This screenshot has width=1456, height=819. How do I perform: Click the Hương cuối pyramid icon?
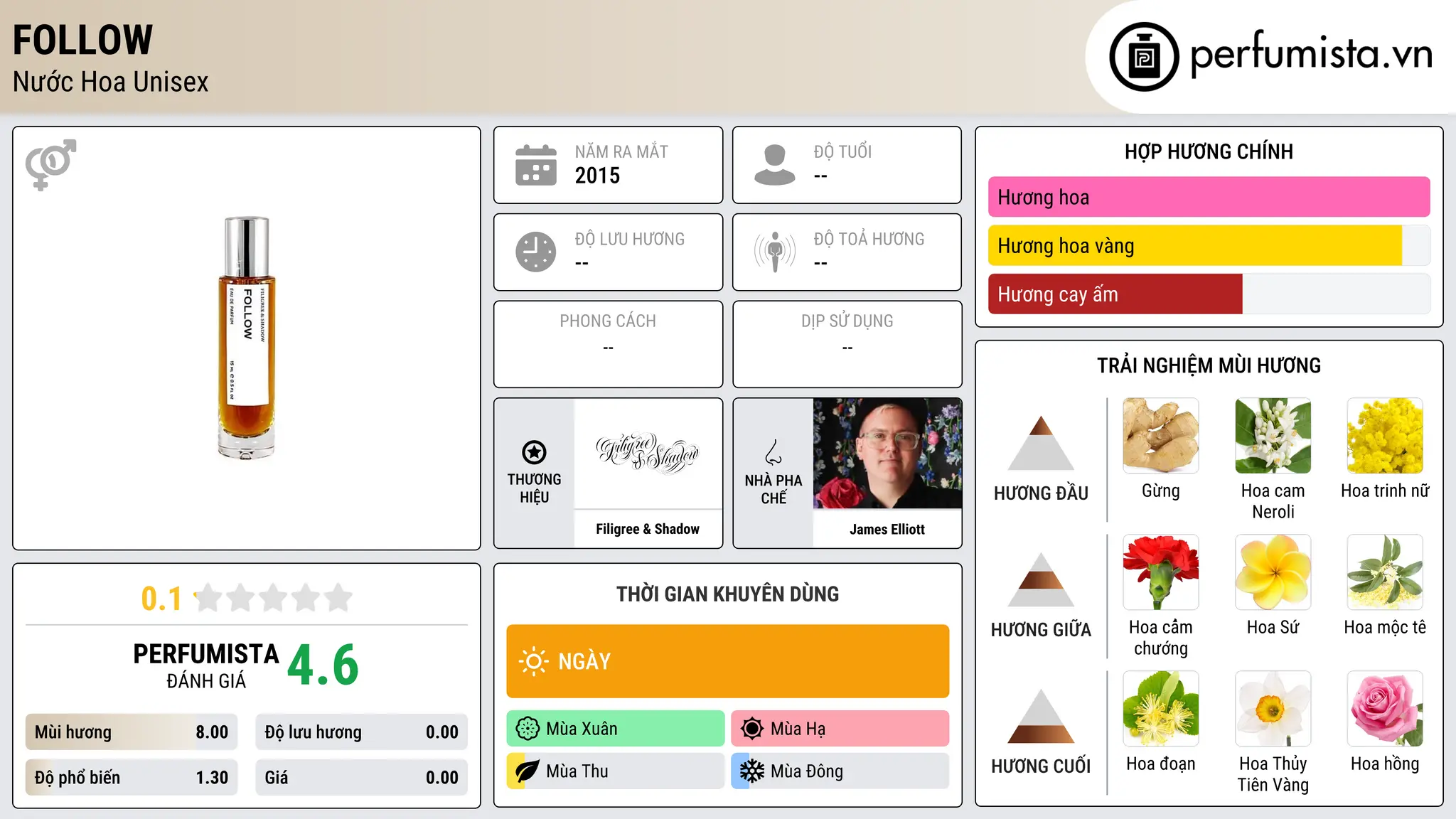tap(1041, 716)
